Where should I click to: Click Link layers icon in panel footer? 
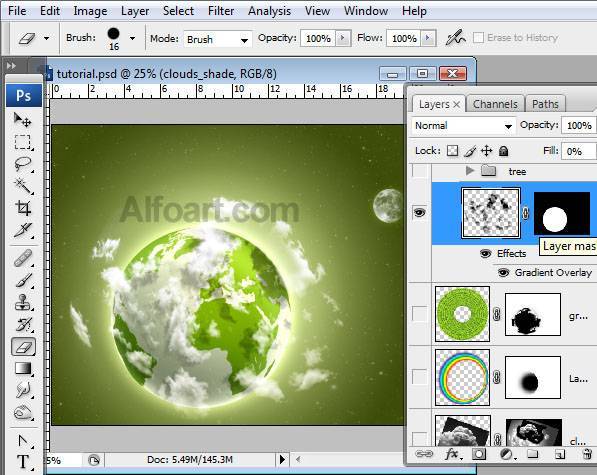[x=423, y=454]
